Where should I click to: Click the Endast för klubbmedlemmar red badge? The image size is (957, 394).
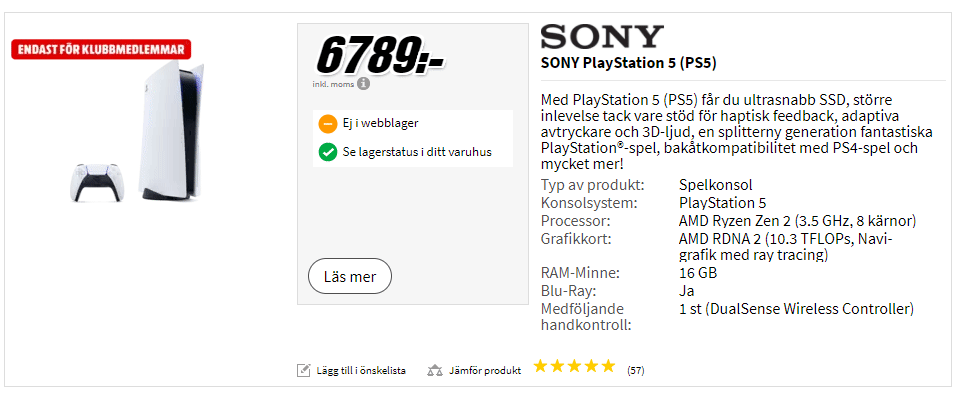coord(101,49)
